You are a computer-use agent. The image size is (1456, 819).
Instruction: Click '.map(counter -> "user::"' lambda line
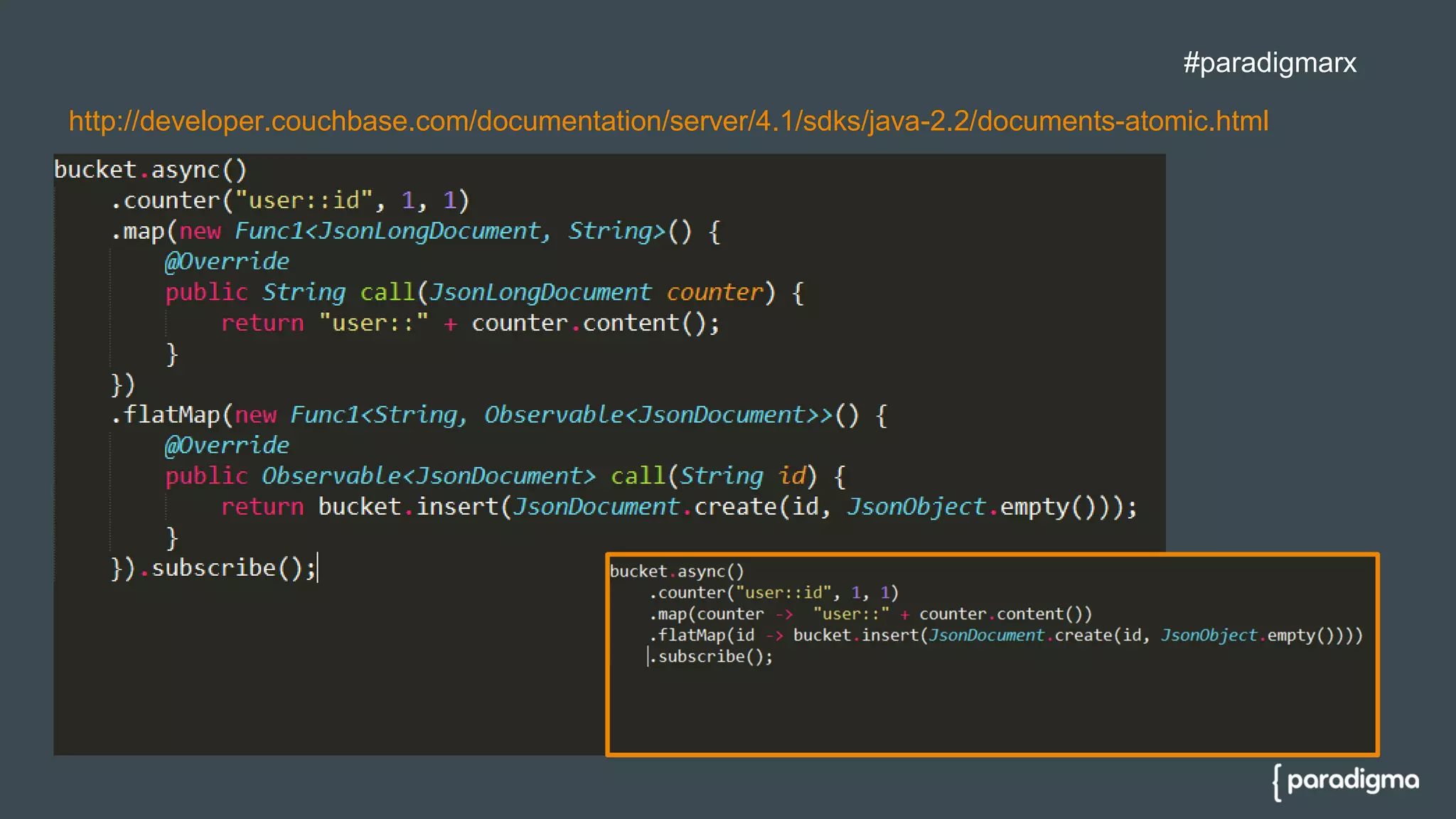pyautogui.click(x=870, y=614)
